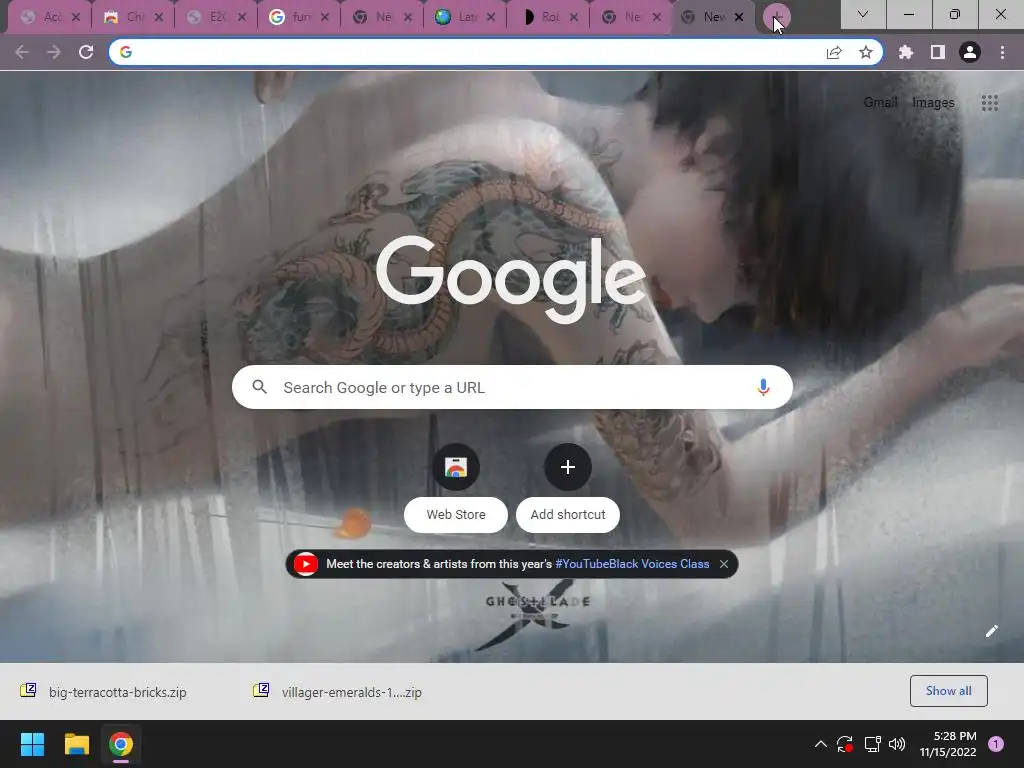Click YouTube icon in promo banner

[306, 564]
